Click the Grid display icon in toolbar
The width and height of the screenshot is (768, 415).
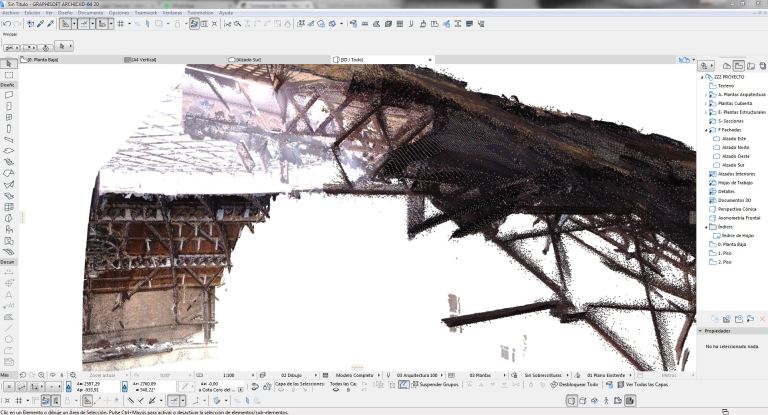coord(121,23)
